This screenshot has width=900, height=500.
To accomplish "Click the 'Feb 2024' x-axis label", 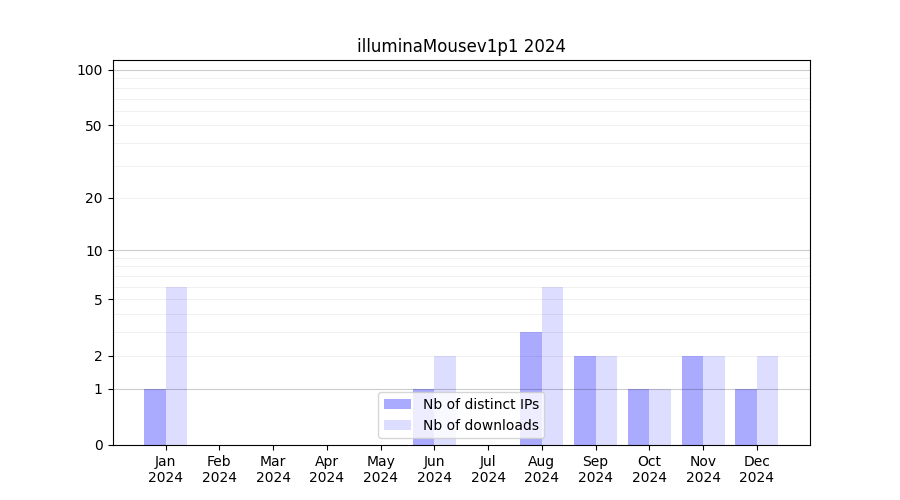I will (x=219, y=469).
